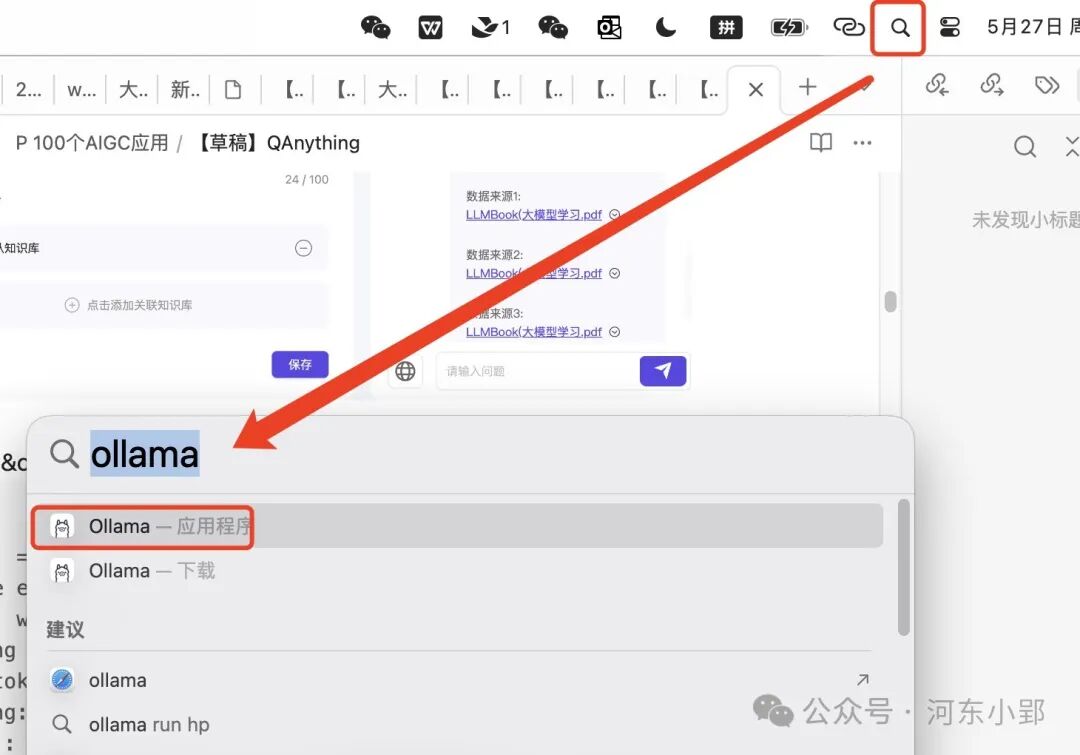Open the bird icon showing 1 notification
Image resolution: width=1080 pixels, height=755 pixels.
coord(490,28)
